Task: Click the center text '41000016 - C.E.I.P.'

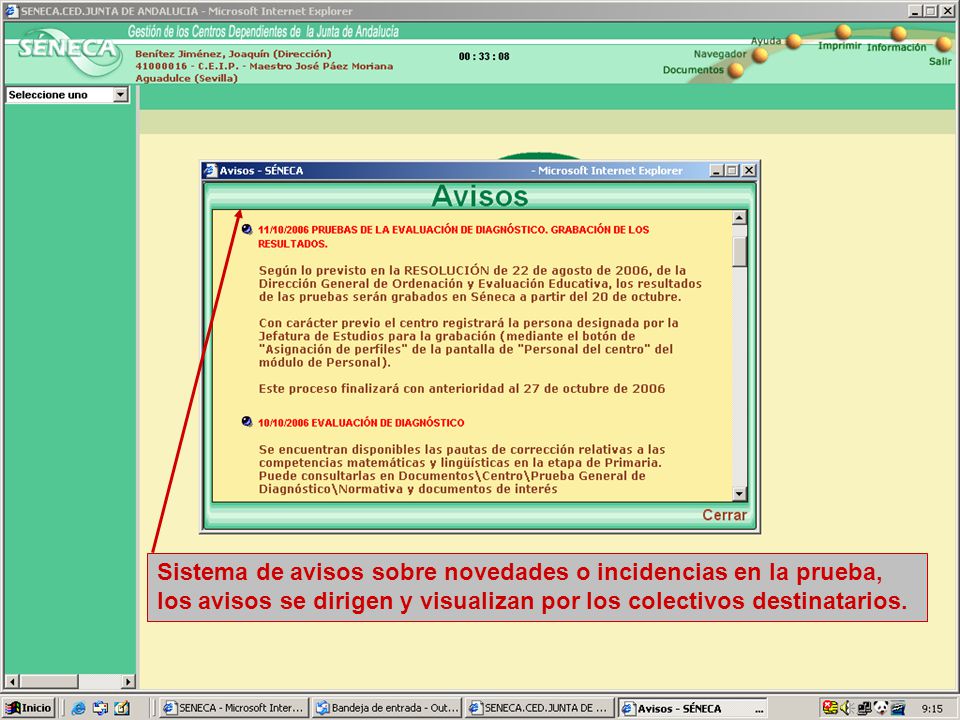Action: [x=189, y=66]
